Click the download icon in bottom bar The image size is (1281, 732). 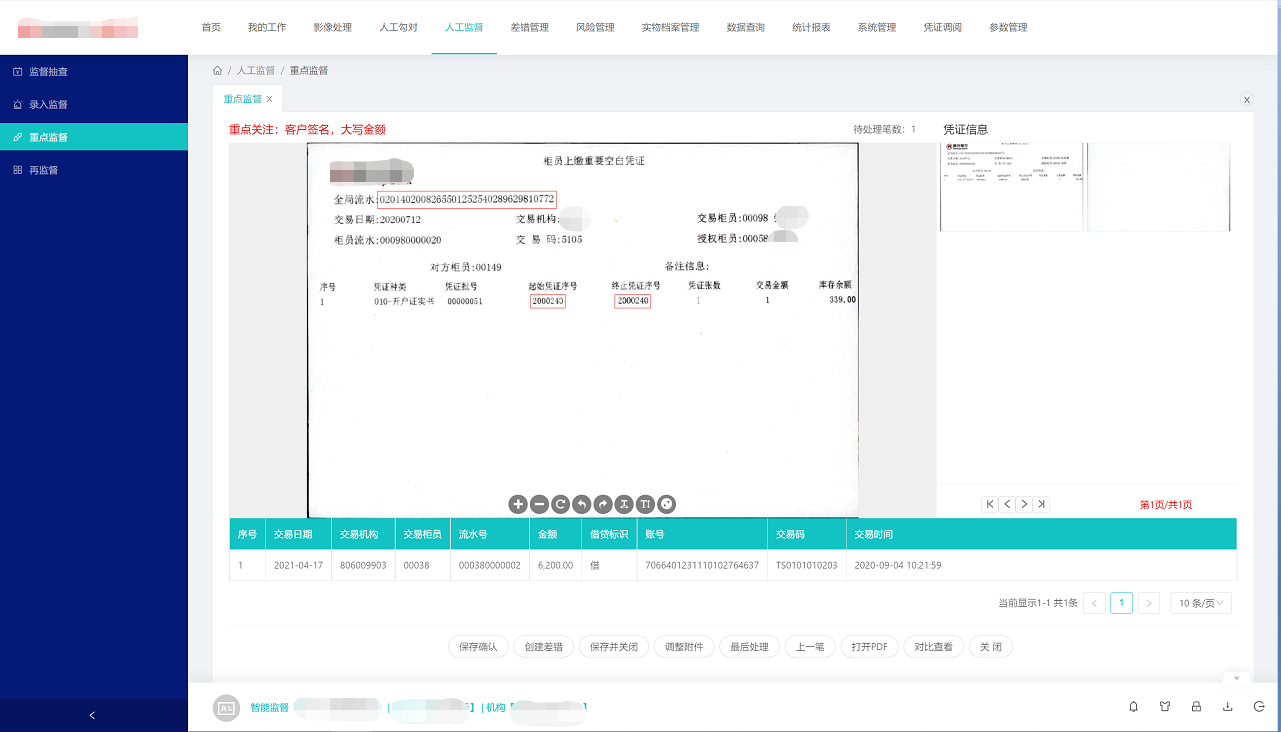(x=1227, y=707)
